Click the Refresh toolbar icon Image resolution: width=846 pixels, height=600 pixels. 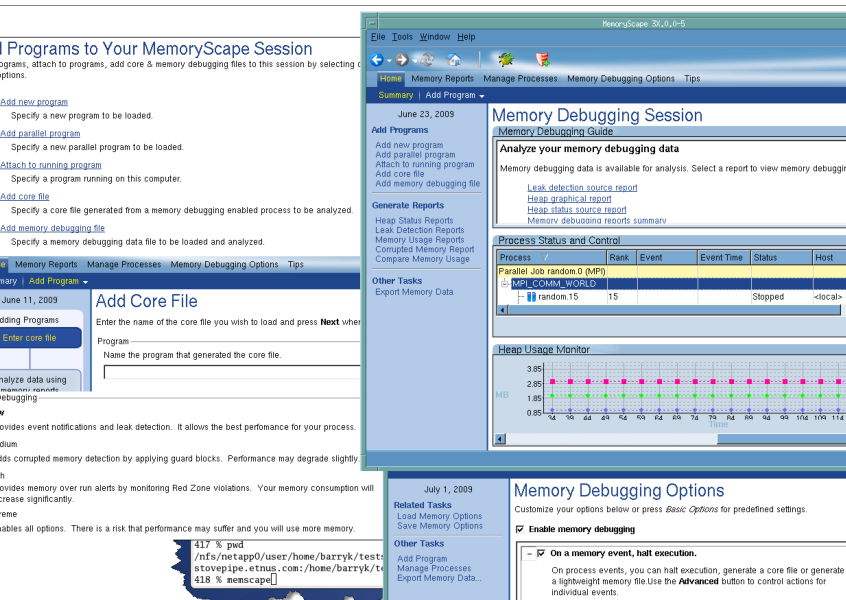[425, 60]
